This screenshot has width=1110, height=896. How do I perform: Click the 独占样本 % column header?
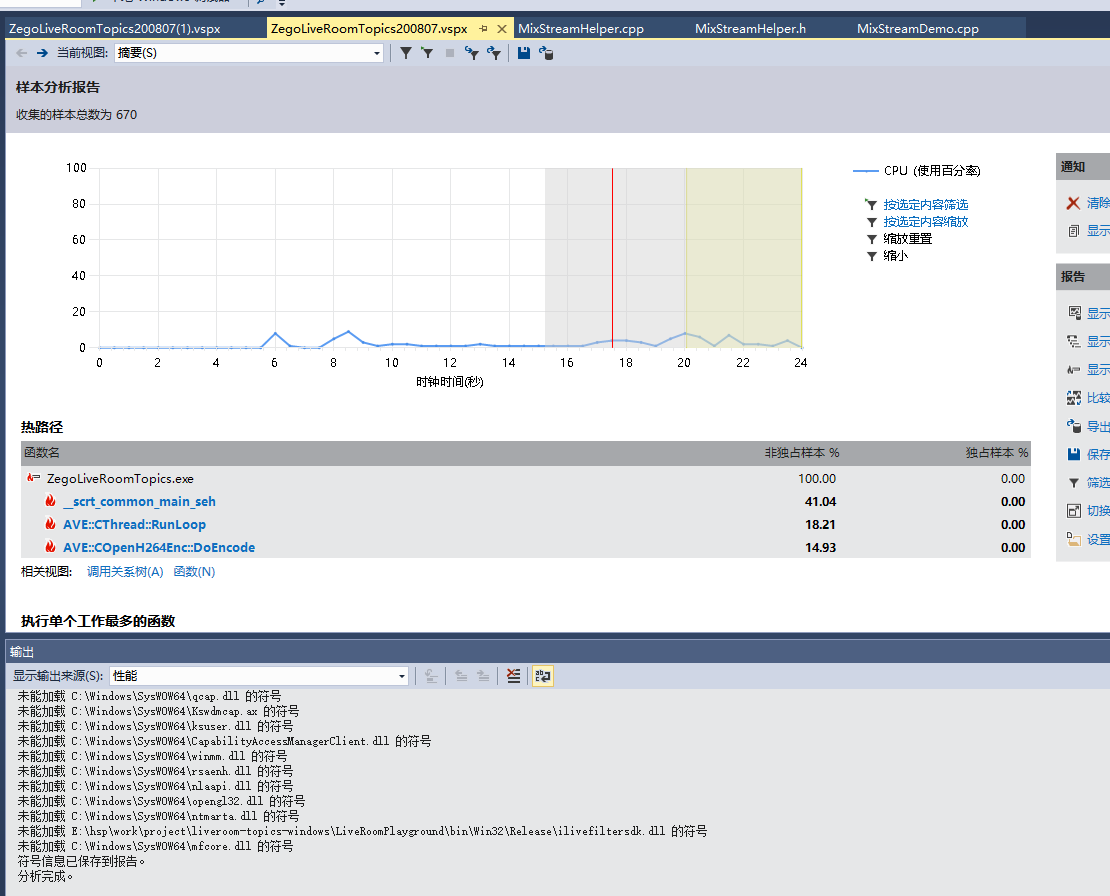997,452
